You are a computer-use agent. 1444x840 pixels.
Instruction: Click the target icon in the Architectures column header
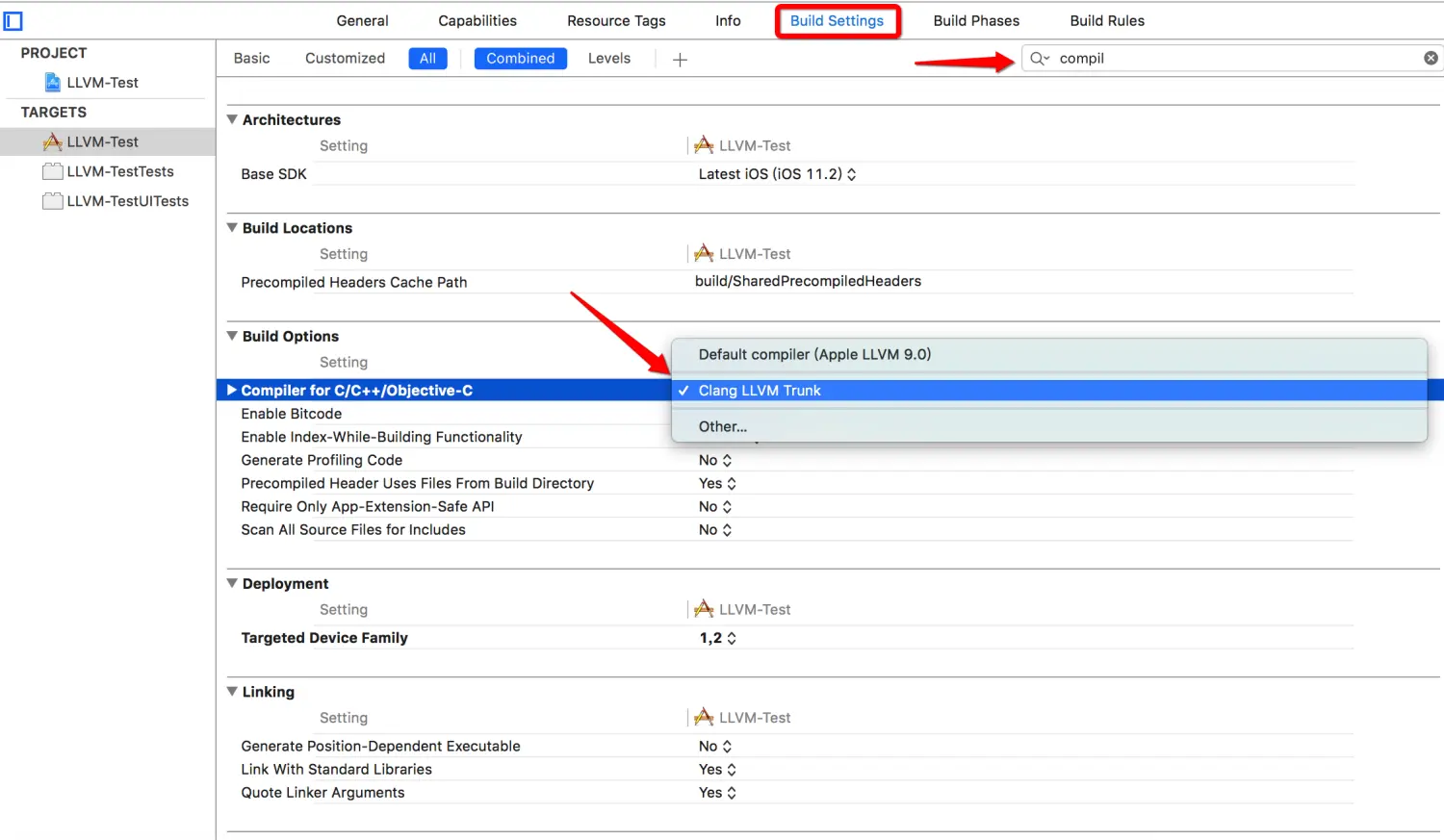pos(704,145)
